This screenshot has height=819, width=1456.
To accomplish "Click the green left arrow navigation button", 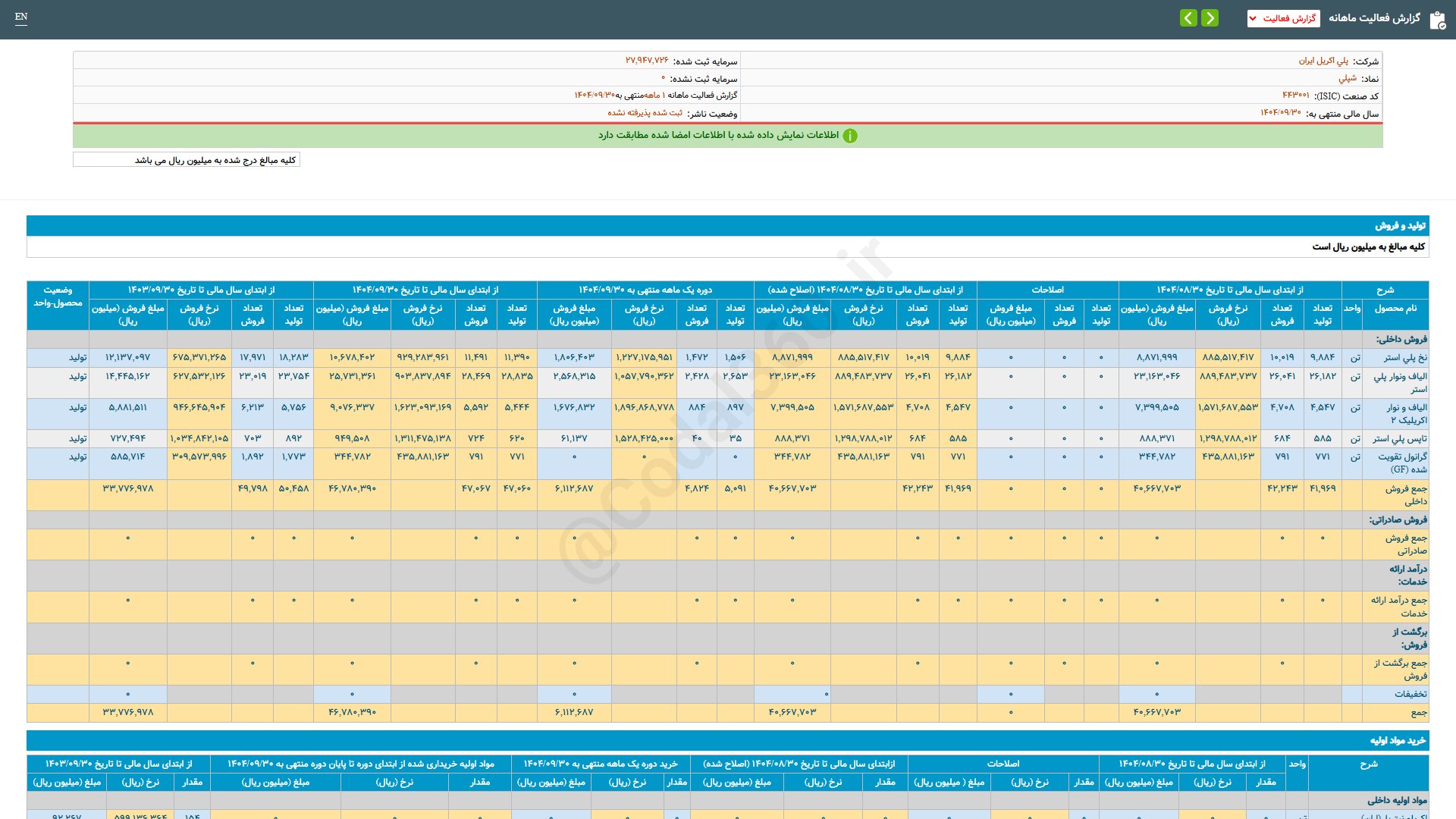I will (1188, 17).
